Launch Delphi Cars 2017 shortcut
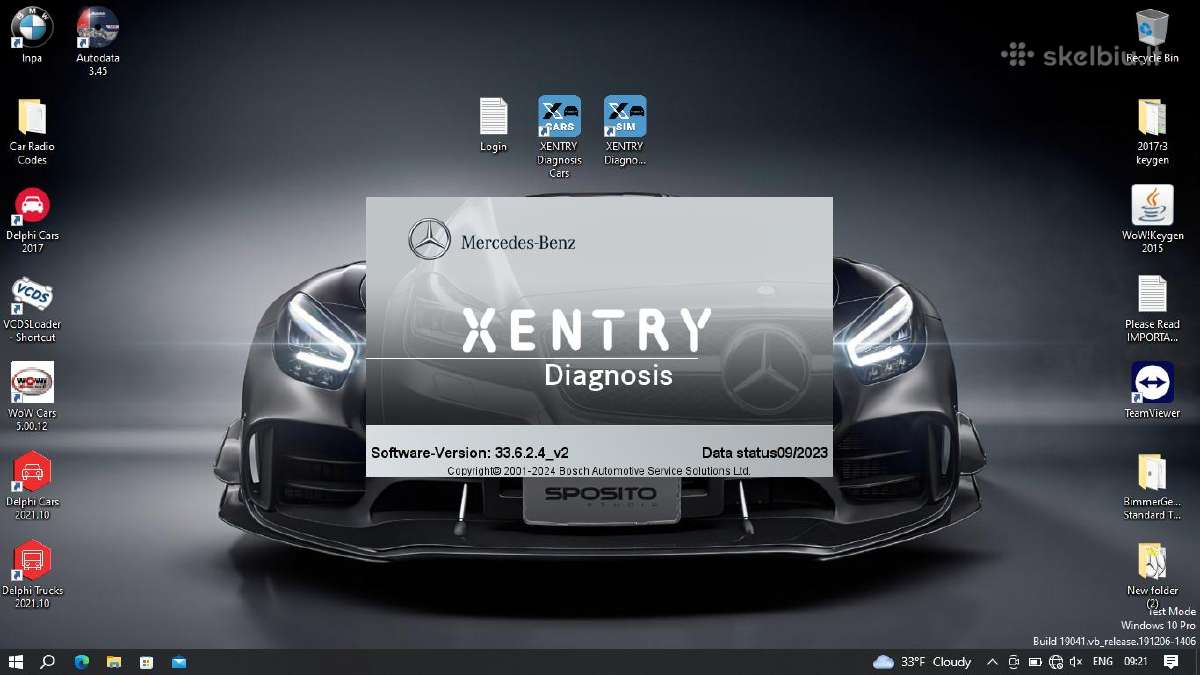Image resolution: width=1200 pixels, height=675 pixels. coord(32,221)
